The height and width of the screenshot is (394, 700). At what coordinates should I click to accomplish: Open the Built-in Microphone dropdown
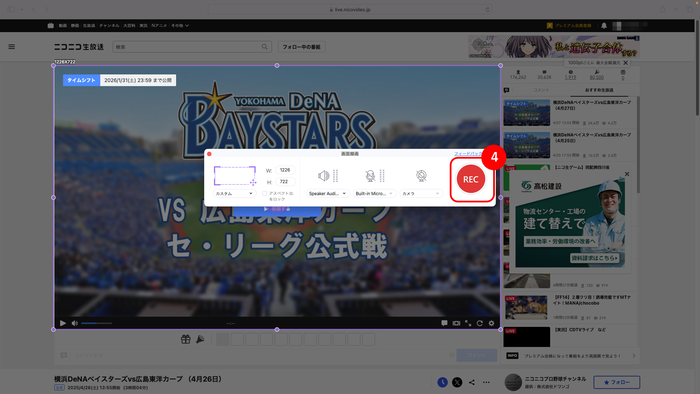tap(374, 194)
